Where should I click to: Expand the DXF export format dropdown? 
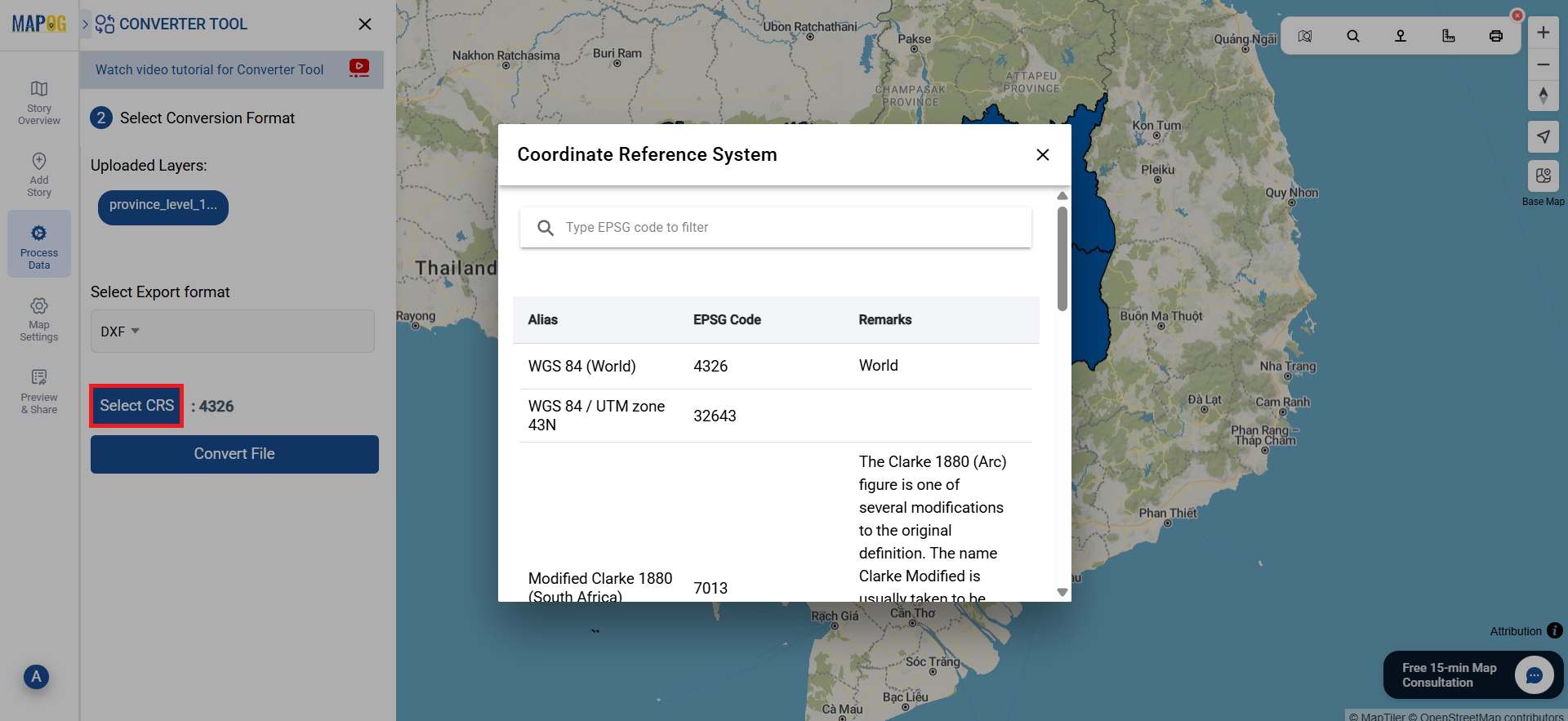(x=232, y=331)
